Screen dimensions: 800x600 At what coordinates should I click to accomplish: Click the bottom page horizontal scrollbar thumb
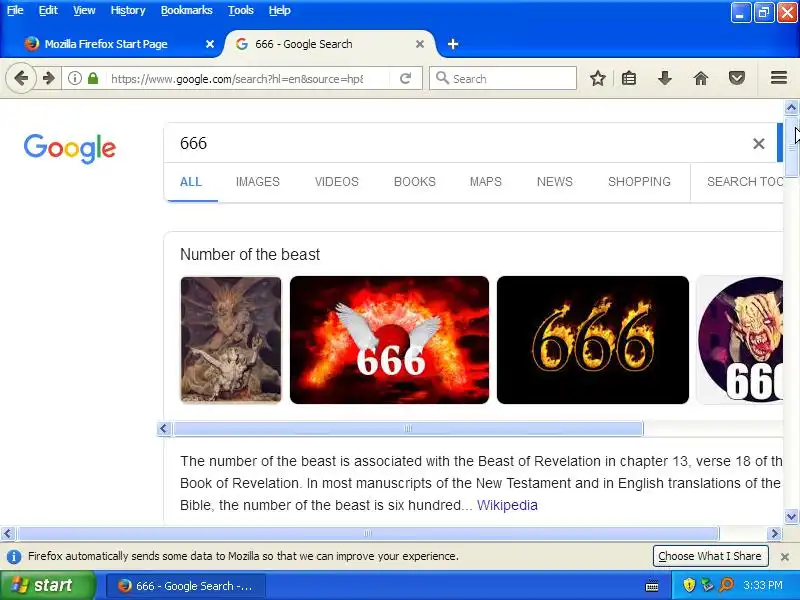(x=368, y=534)
